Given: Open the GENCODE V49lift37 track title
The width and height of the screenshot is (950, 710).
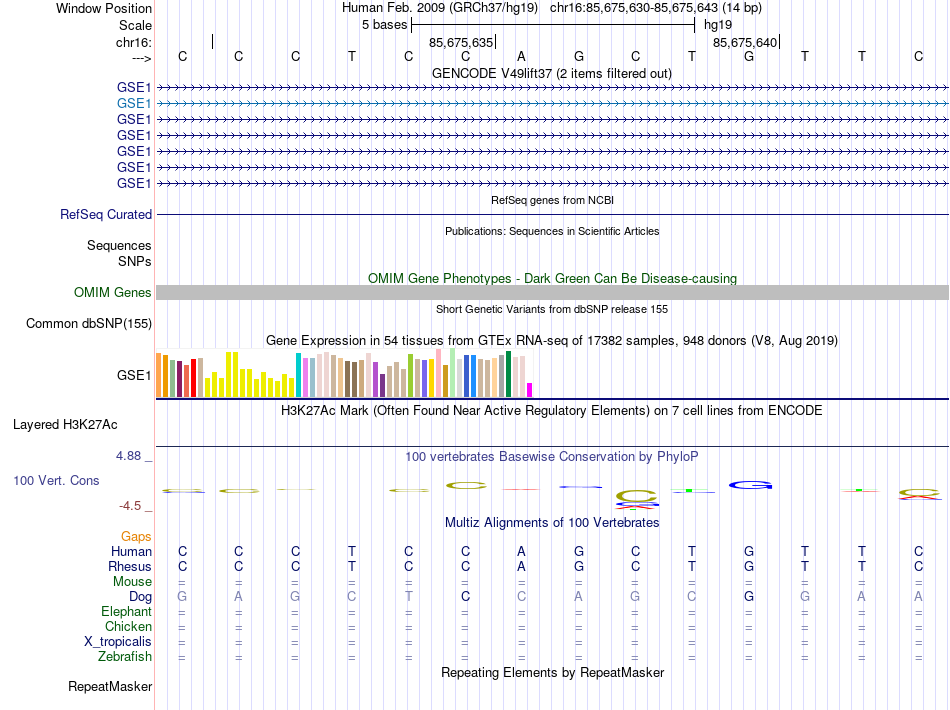Looking at the screenshot, I should coord(551,73).
